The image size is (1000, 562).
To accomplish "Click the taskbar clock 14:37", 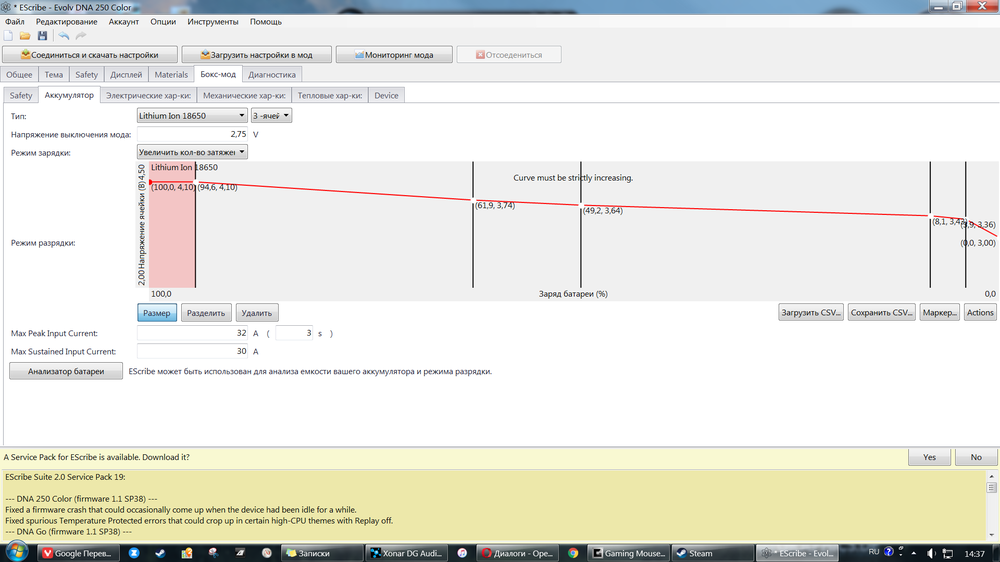I will pos(974,554).
